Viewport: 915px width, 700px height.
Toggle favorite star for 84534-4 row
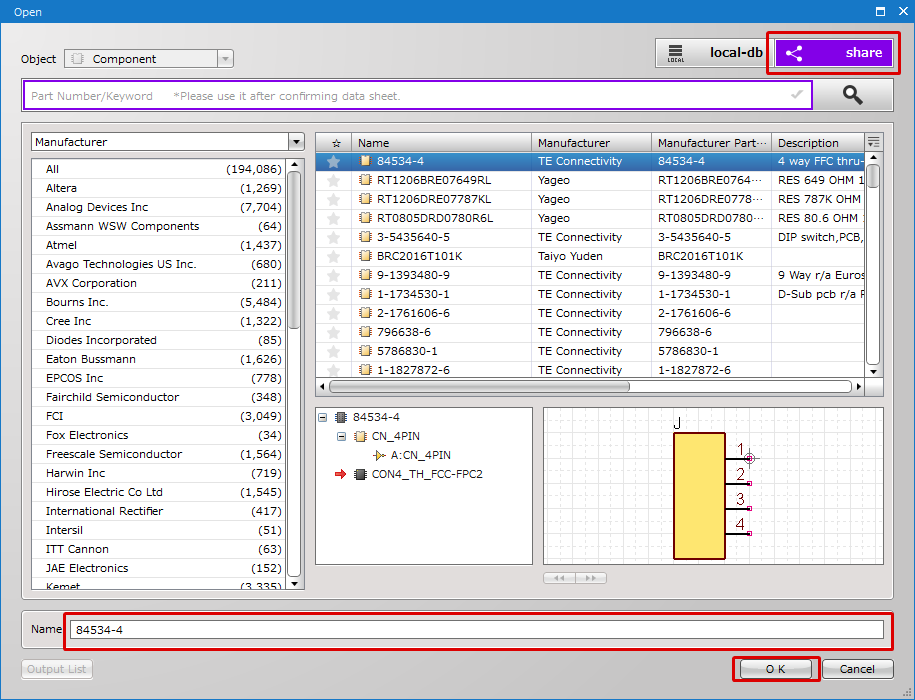tap(334, 161)
